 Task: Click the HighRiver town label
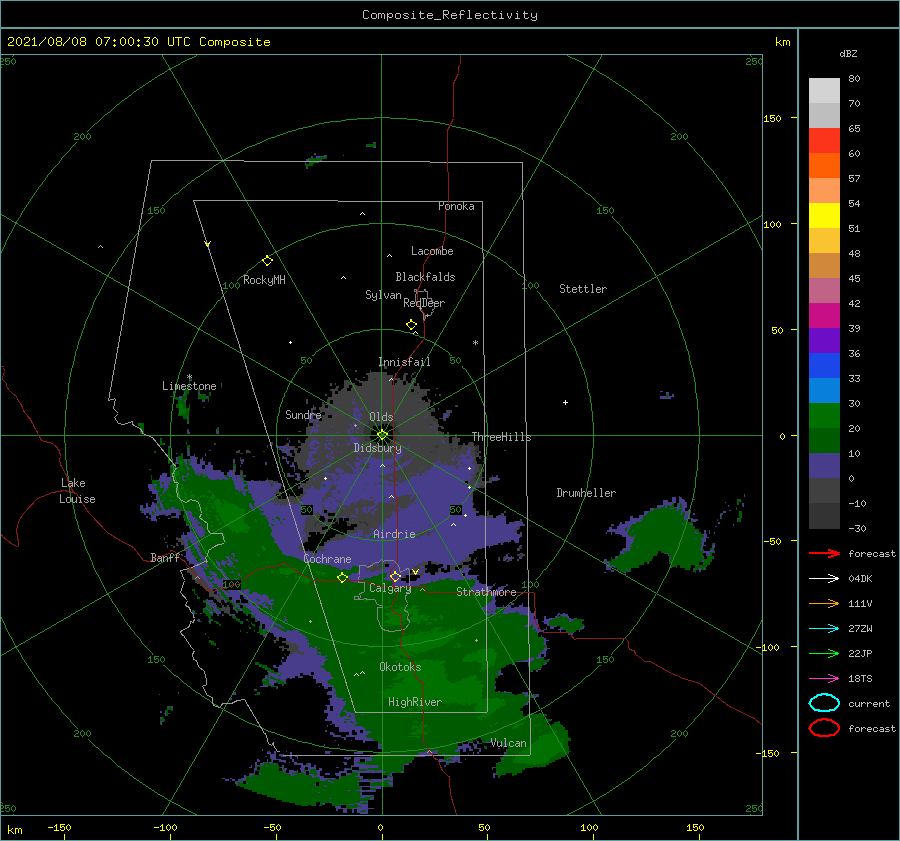pos(415,702)
